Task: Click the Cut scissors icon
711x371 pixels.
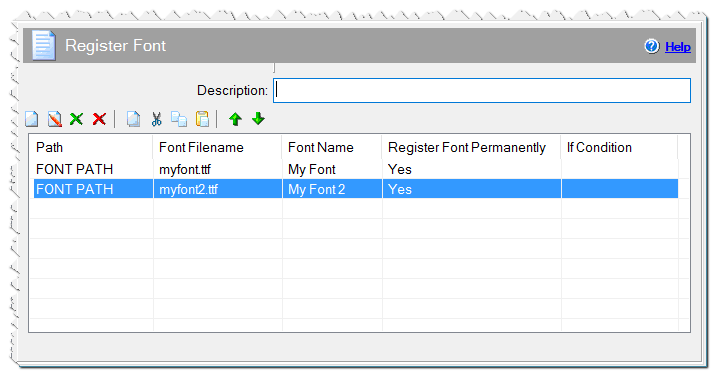Action: [x=156, y=119]
